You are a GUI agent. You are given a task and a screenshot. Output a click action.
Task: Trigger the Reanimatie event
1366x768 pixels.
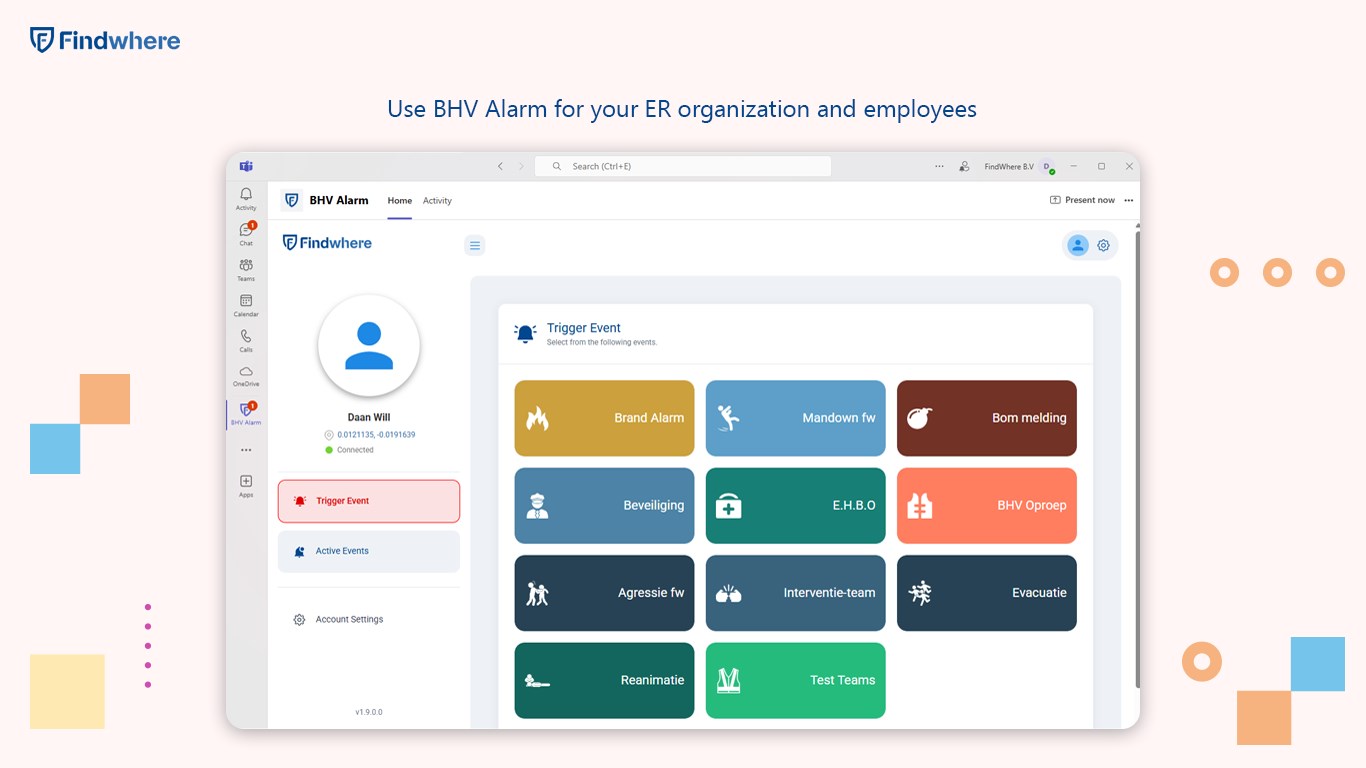click(604, 680)
